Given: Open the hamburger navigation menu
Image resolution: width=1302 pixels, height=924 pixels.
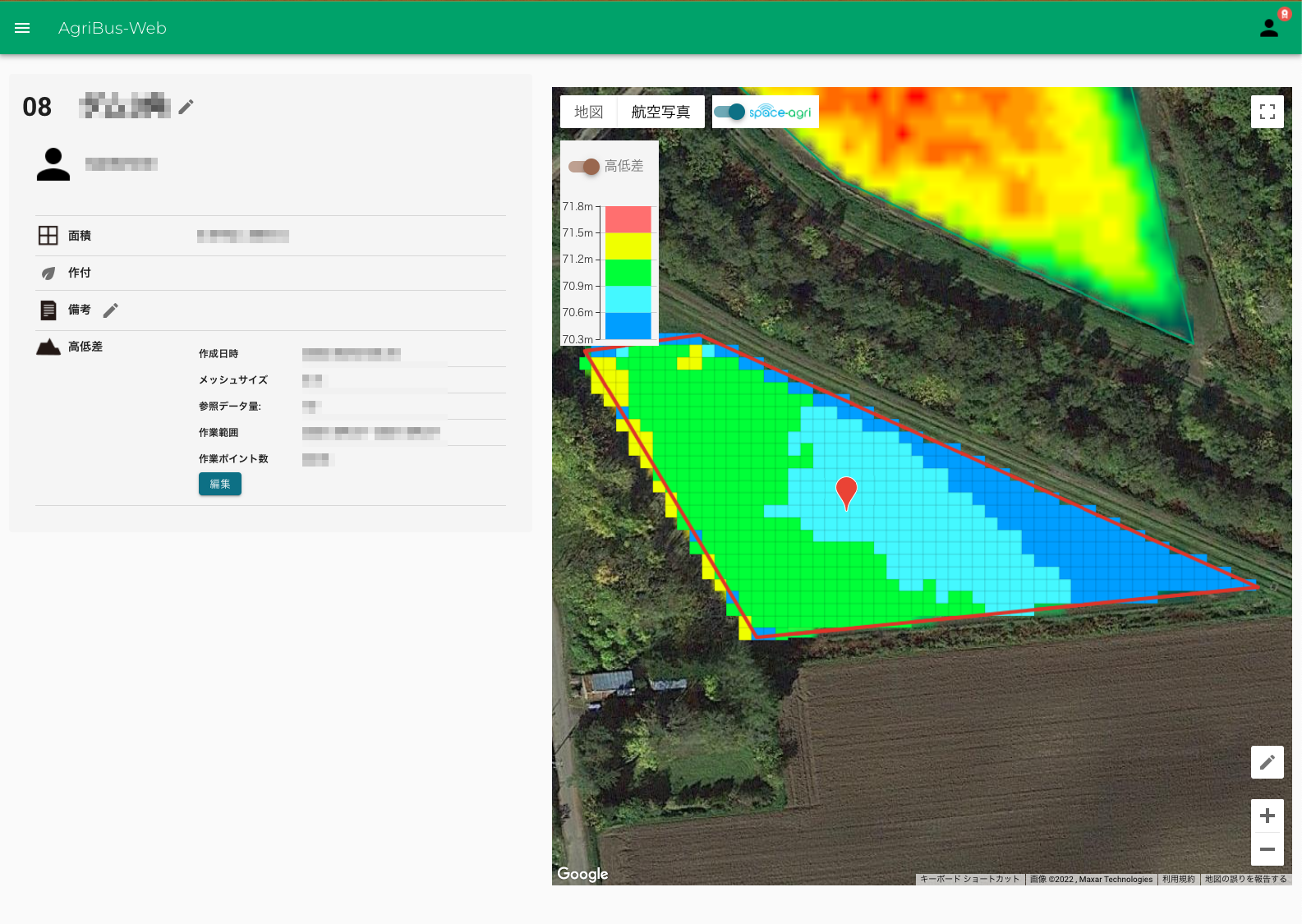Looking at the screenshot, I should click(22, 28).
